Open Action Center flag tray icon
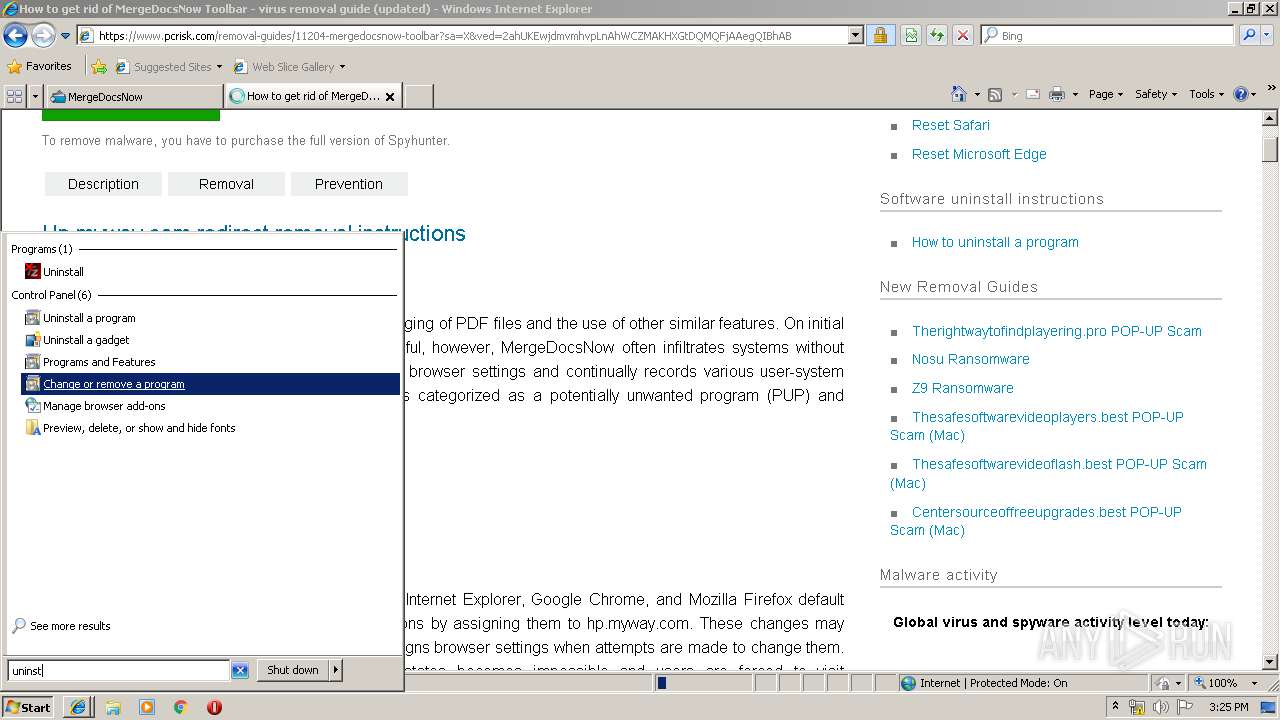 point(1185,707)
